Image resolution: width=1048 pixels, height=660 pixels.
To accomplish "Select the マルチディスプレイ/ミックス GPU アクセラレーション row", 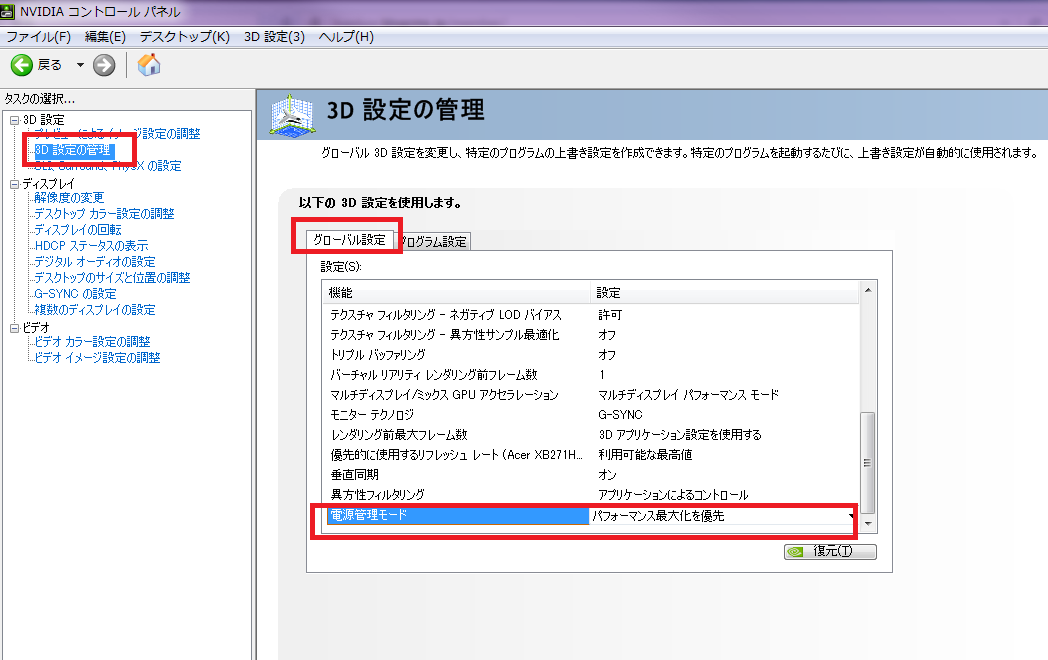I will [592, 395].
